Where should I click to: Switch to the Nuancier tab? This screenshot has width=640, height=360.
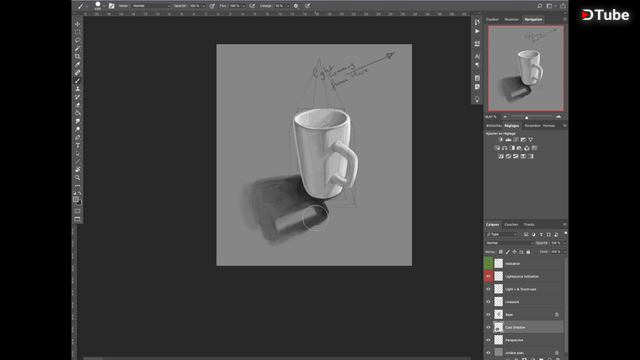pos(511,19)
